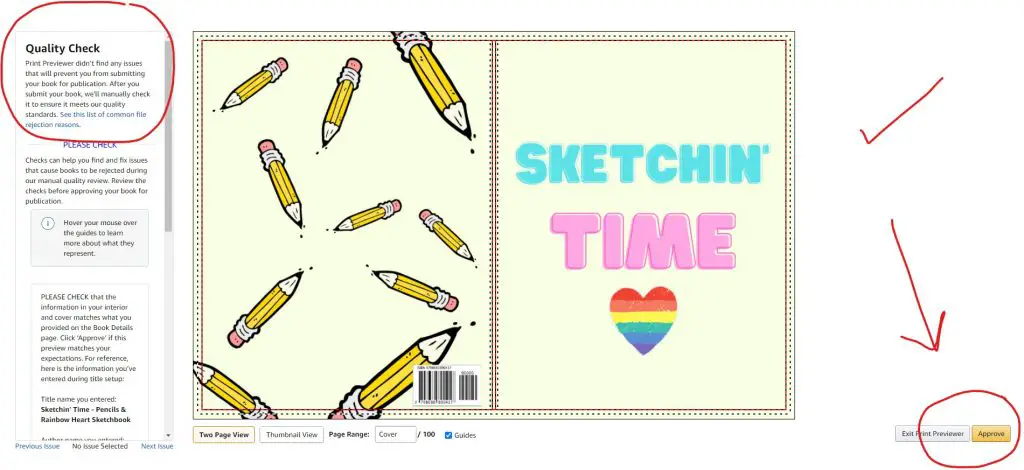Screen dimensions: 1024x470
Task: Click the pink TIME text on cover
Action: pyautogui.click(x=643, y=240)
